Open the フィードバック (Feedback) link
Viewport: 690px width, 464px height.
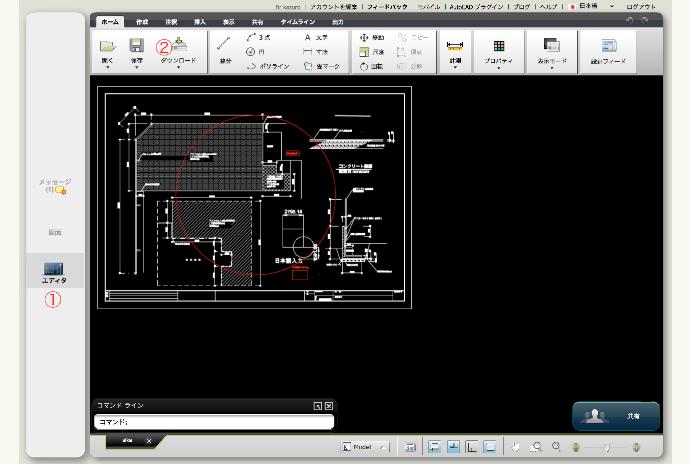(387, 7)
